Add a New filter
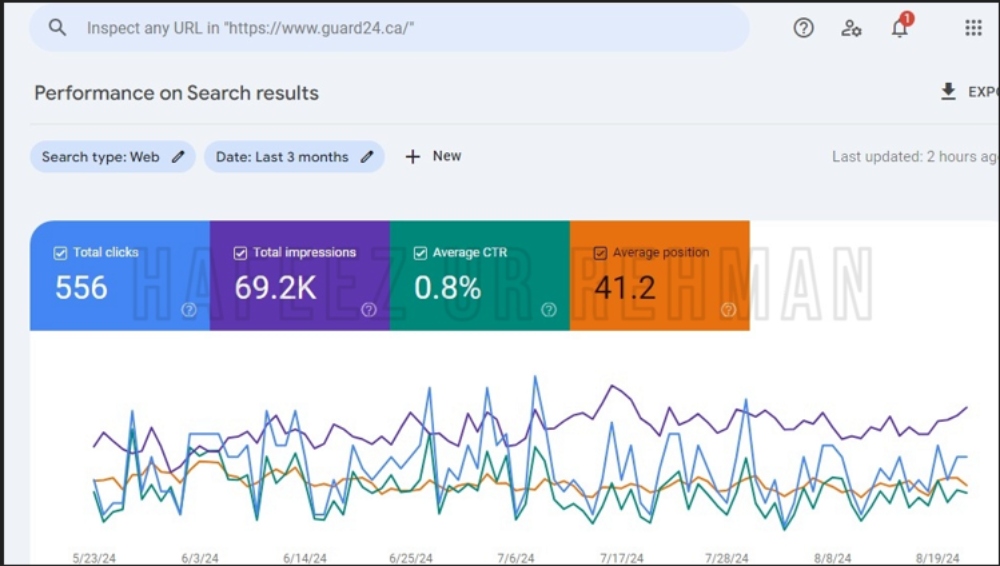1000x566 pixels. 433,156
